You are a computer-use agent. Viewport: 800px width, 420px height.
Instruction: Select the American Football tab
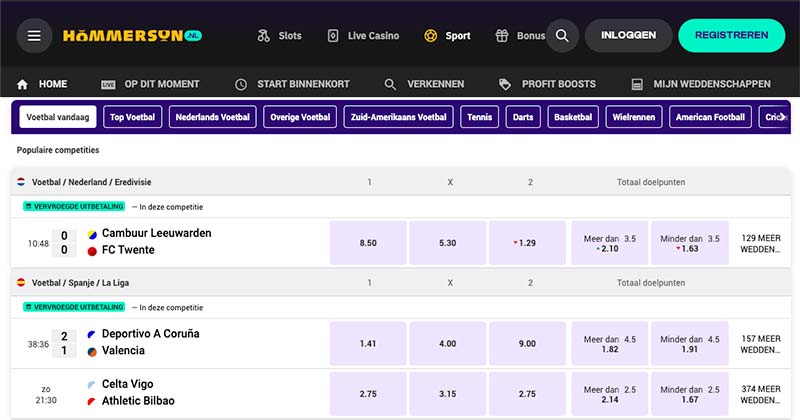point(710,117)
